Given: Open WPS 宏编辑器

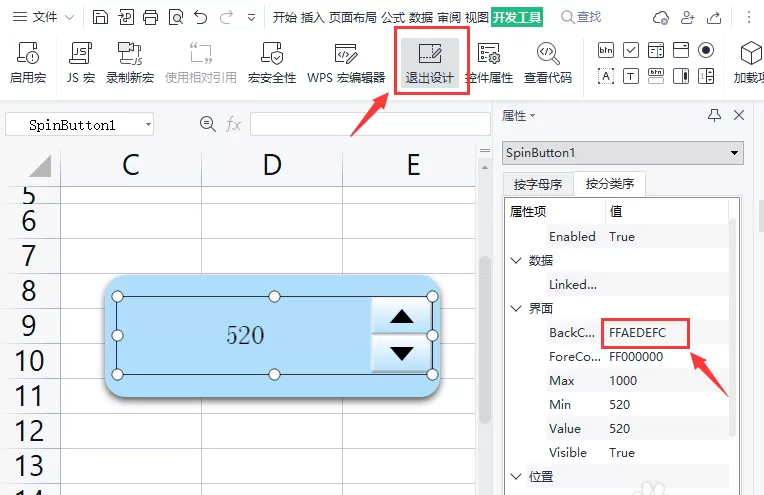Looking at the screenshot, I should pos(346,62).
